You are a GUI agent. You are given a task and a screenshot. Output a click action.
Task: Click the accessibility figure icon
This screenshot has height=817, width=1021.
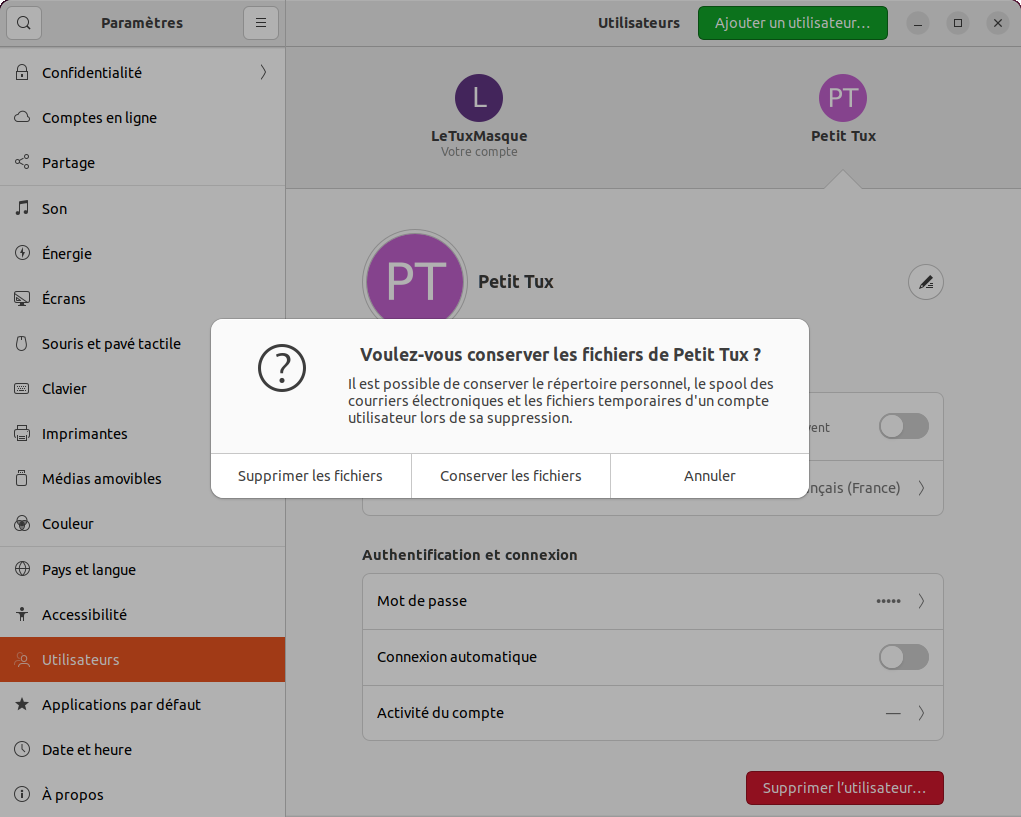22,614
